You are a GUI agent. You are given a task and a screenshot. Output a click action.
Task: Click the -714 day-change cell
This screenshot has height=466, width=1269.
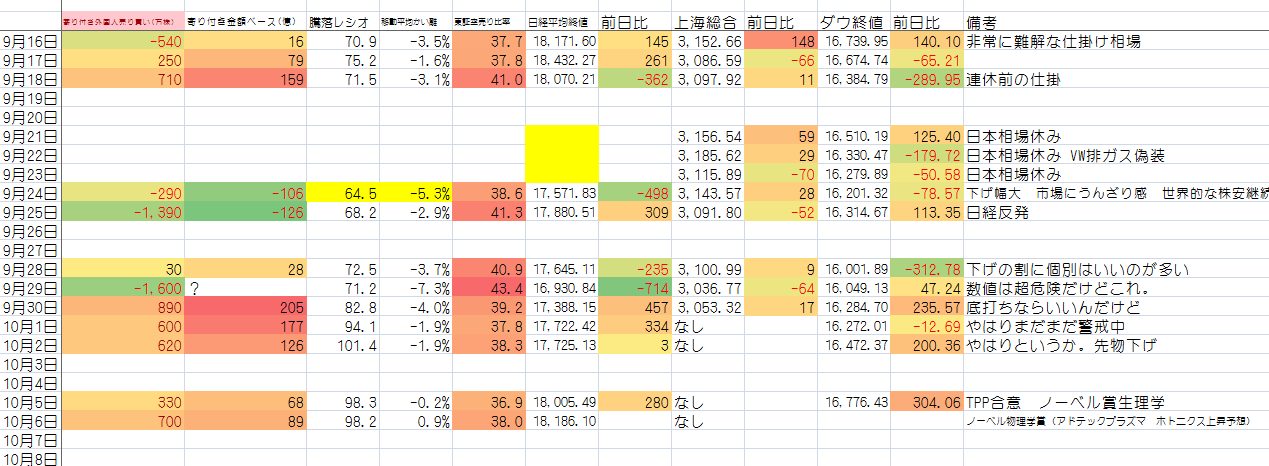(x=633, y=288)
